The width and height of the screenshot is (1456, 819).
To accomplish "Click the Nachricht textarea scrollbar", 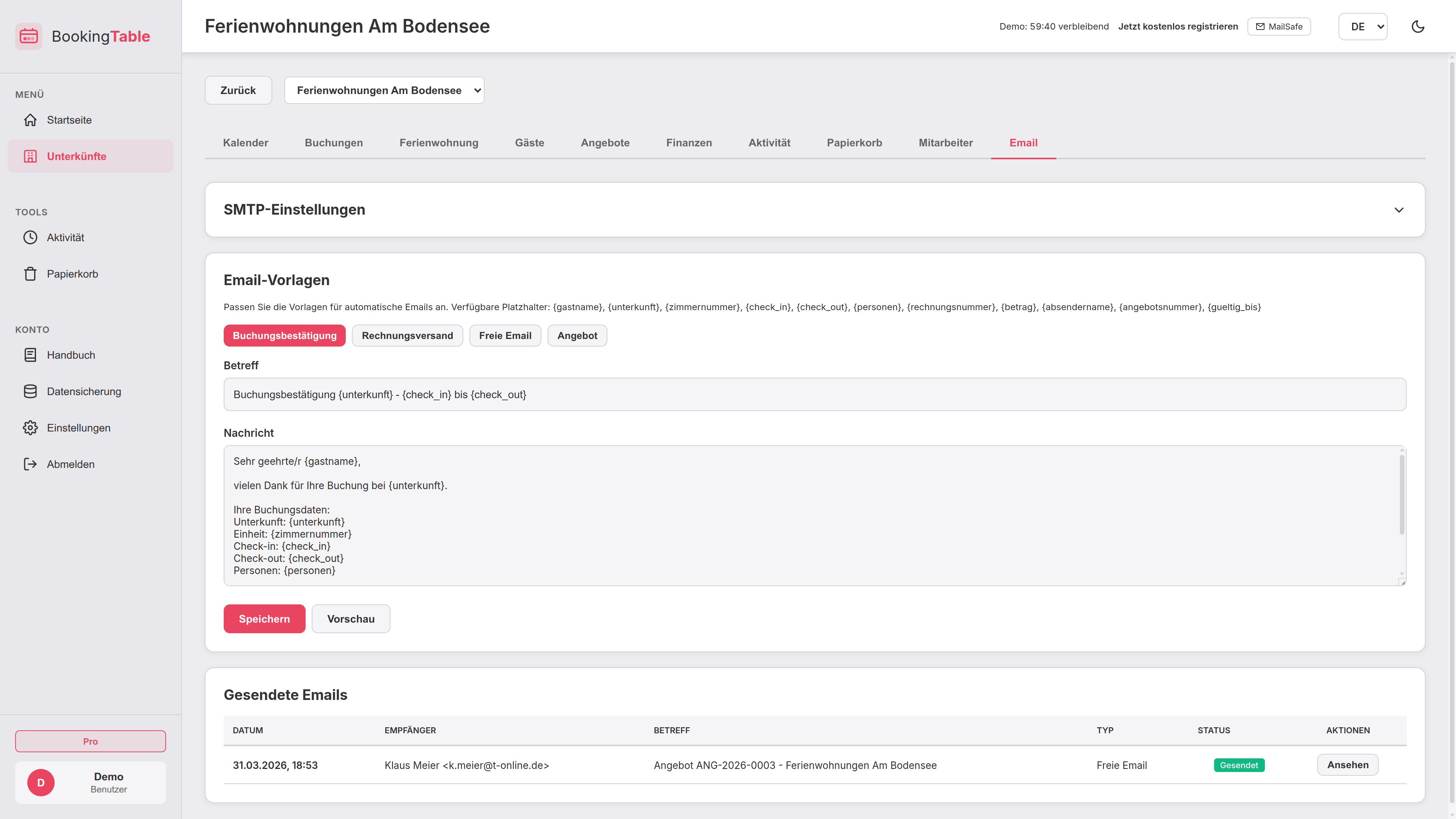I will 1402,495.
